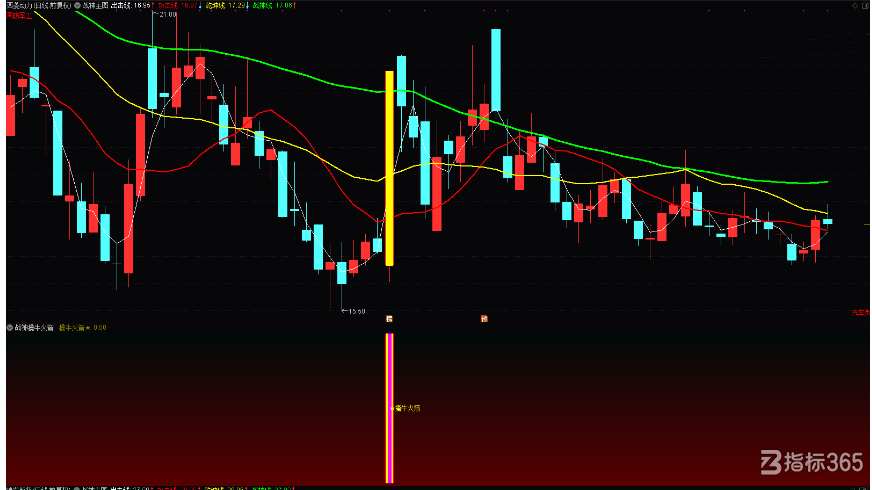Click the second orange event marker on the right
Viewport: 872px width, 490px height.
[x=484, y=319]
